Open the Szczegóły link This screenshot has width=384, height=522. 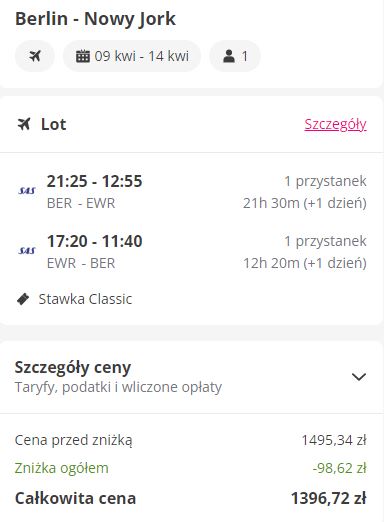tap(335, 124)
